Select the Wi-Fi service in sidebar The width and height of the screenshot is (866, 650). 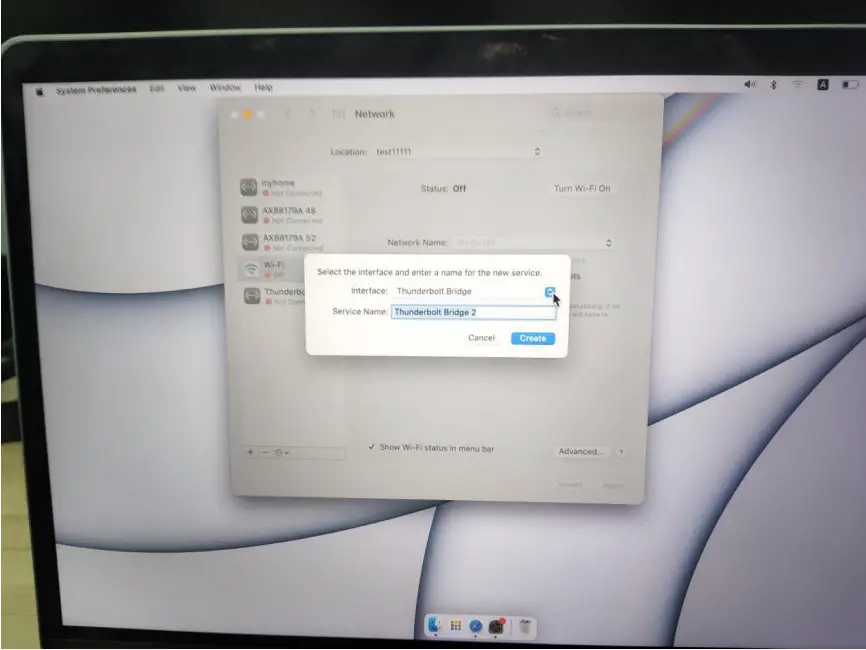273,269
